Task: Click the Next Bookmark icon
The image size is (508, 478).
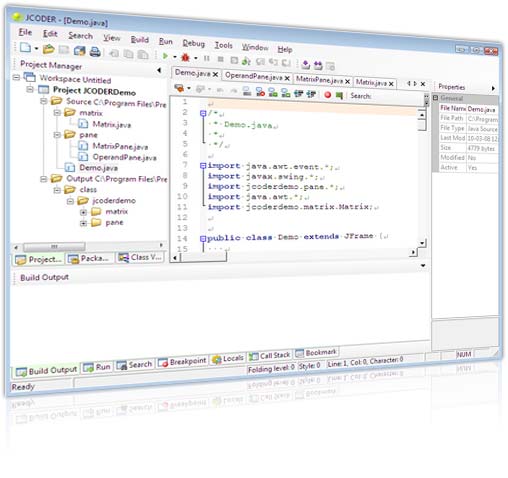Action: pos(273,92)
